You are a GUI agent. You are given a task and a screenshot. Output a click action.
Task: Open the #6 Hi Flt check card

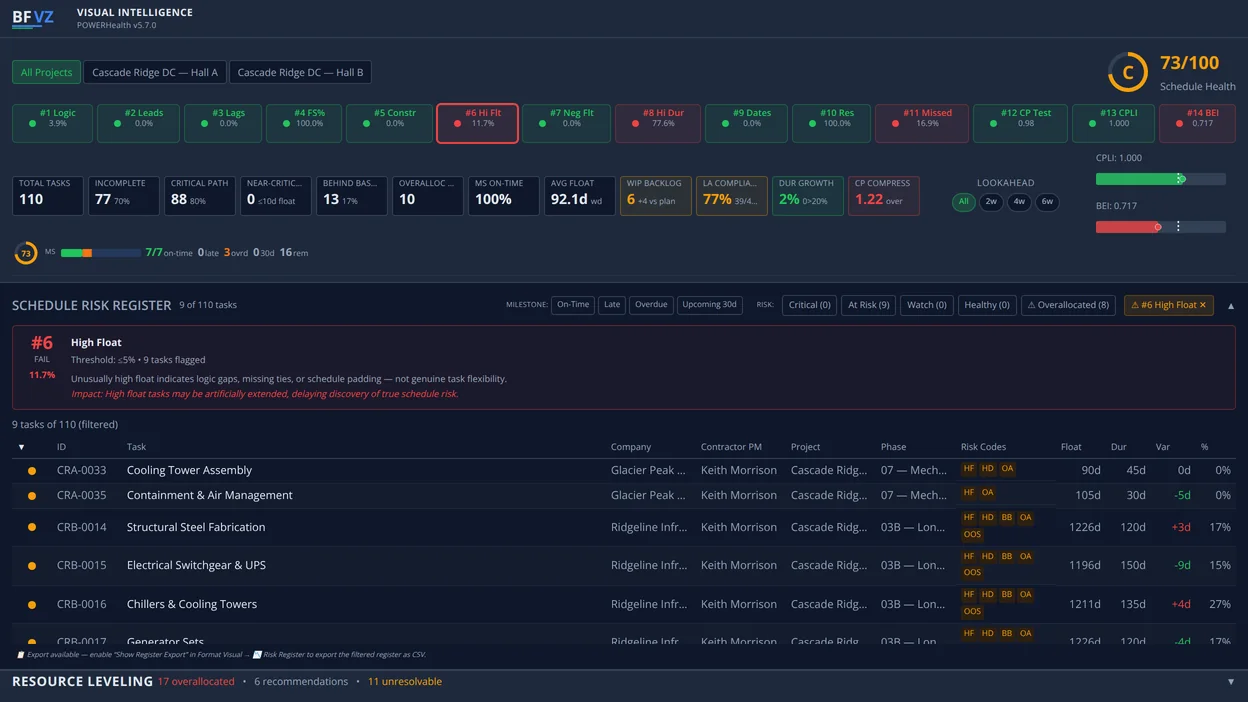click(x=477, y=123)
